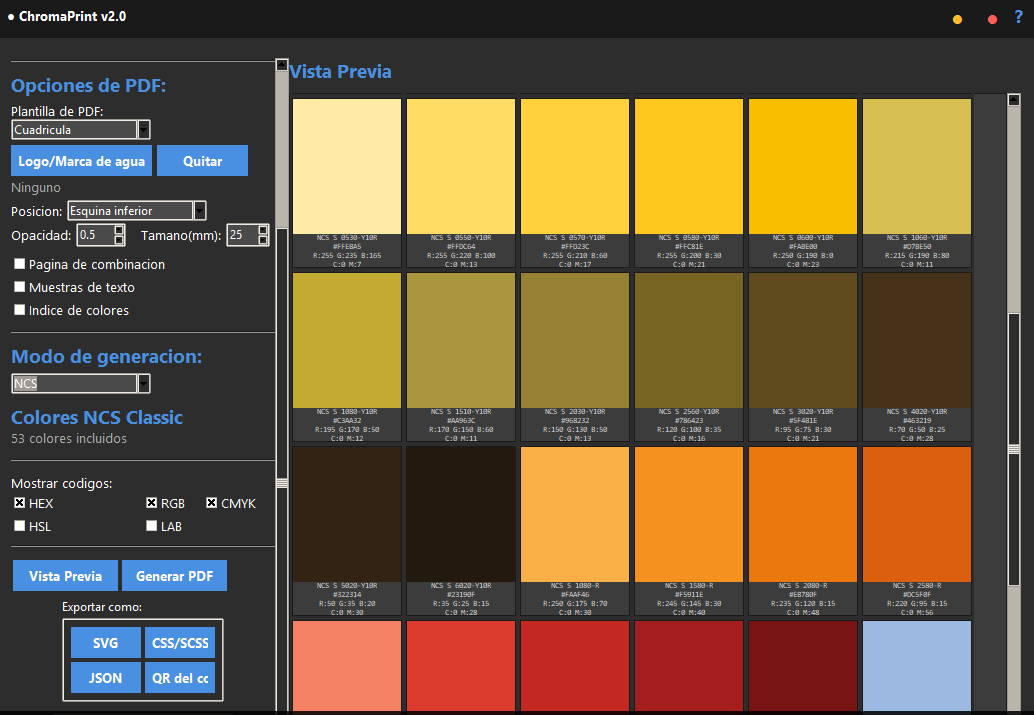
Task: Click inside the Opacidad input field
Action: point(96,235)
